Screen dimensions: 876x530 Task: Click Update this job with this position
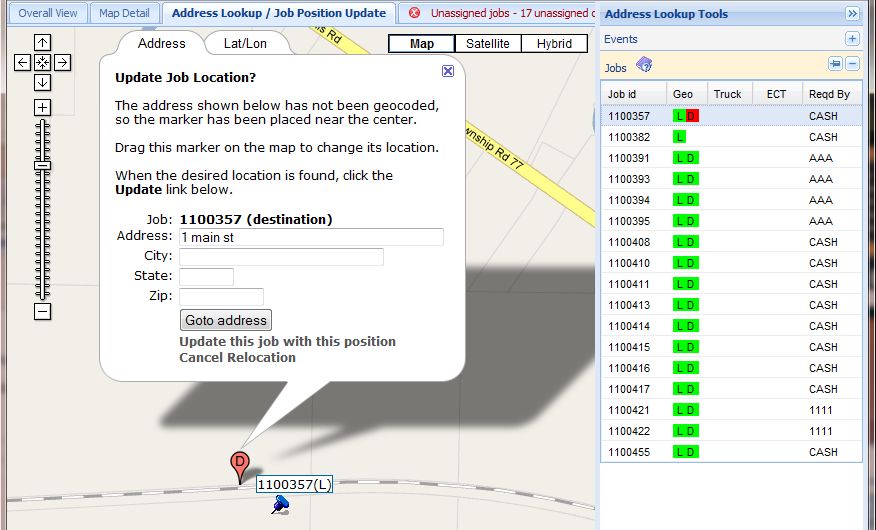pos(287,341)
